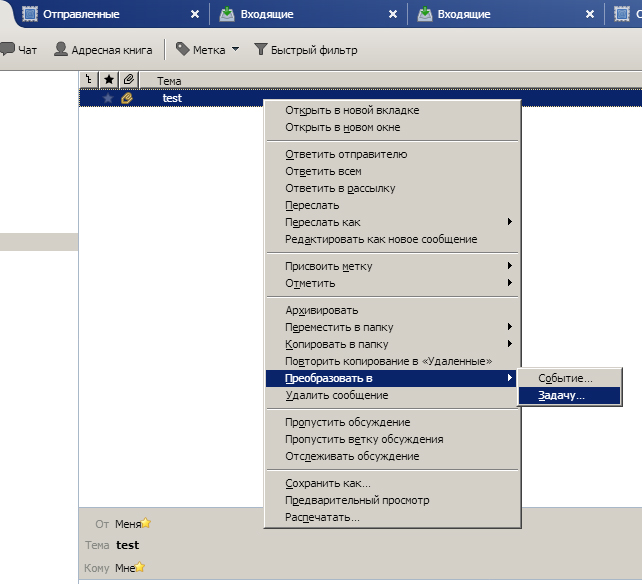Open Преобразовать в submenu
Image resolution: width=642 pixels, height=584 pixels.
[392, 378]
